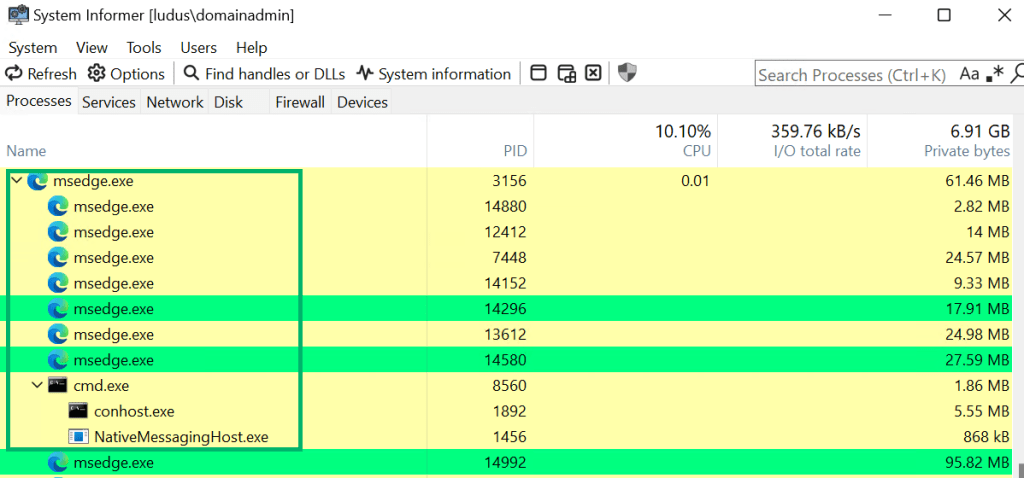Open the System menu
Image resolution: width=1024 pixels, height=478 pixels.
click(x=33, y=48)
